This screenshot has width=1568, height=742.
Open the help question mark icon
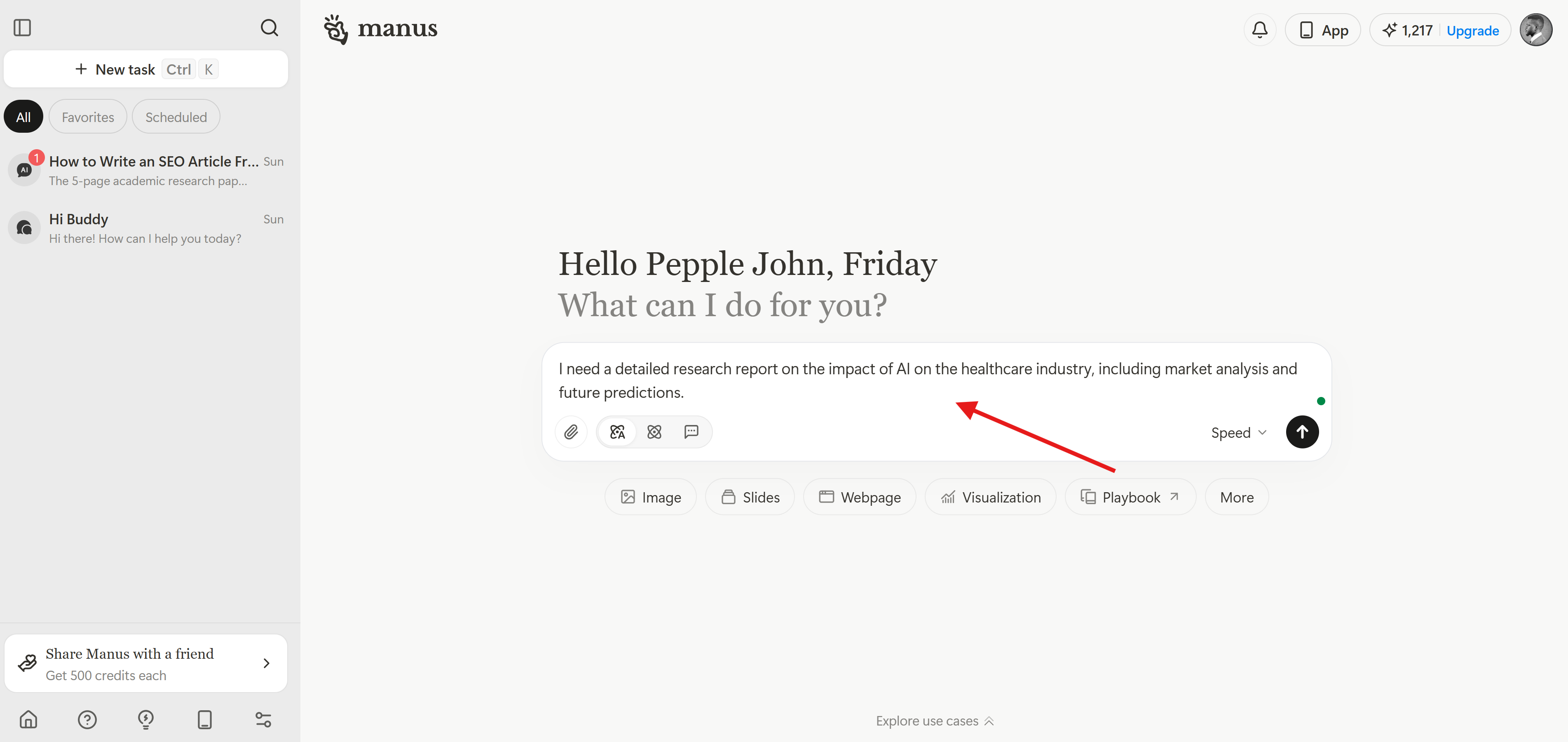(x=87, y=719)
